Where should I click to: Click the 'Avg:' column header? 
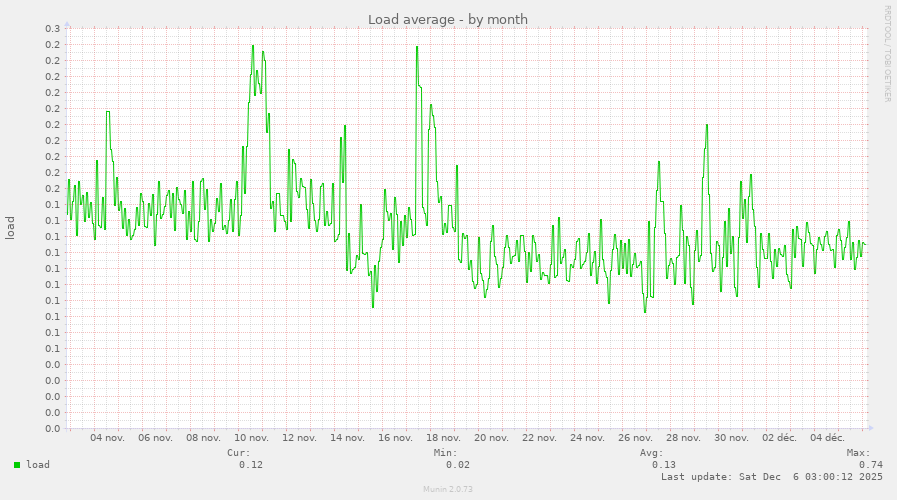click(x=652, y=453)
